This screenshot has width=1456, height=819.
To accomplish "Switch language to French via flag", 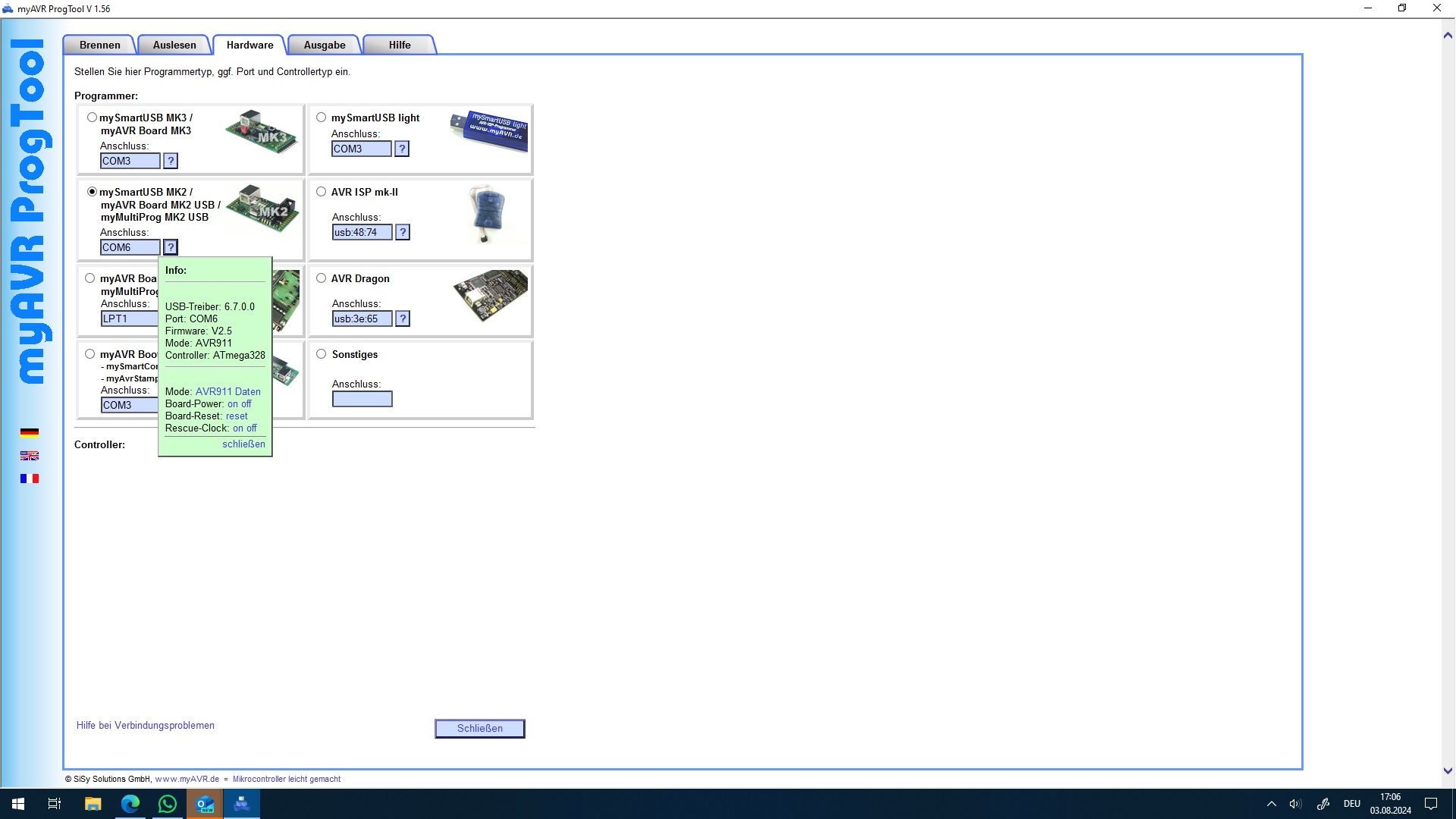I will click(x=30, y=479).
